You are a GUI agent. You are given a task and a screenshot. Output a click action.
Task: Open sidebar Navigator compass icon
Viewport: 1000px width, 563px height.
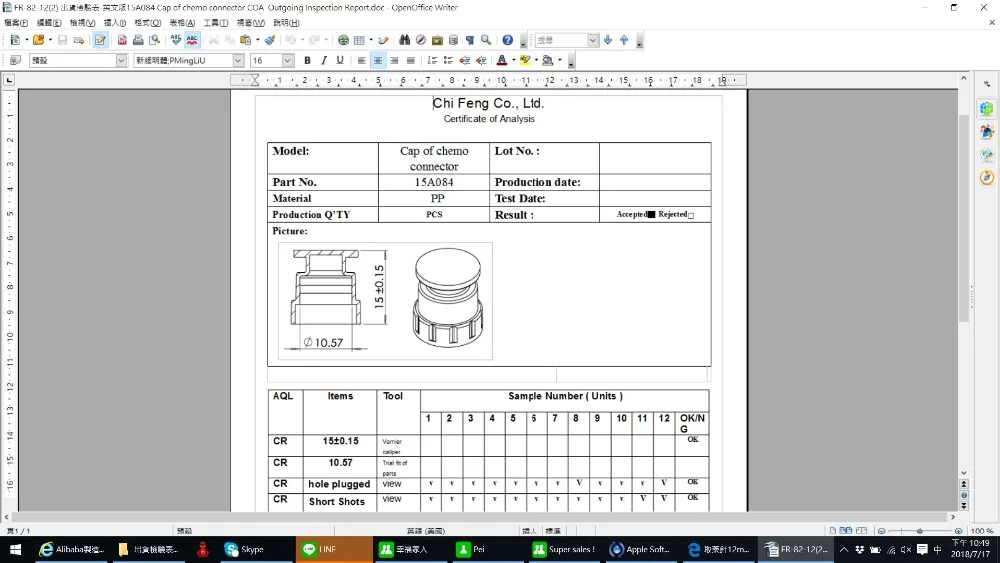(987, 177)
